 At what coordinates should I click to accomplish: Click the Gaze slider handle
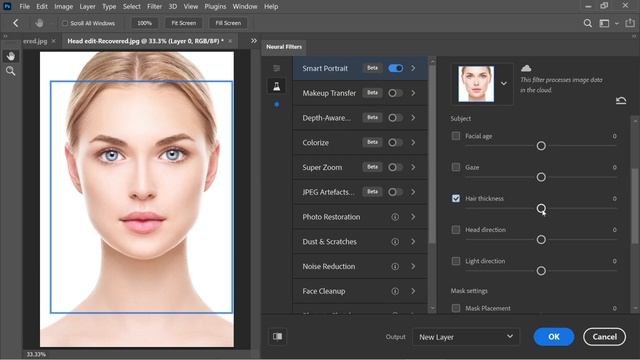[541, 177]
